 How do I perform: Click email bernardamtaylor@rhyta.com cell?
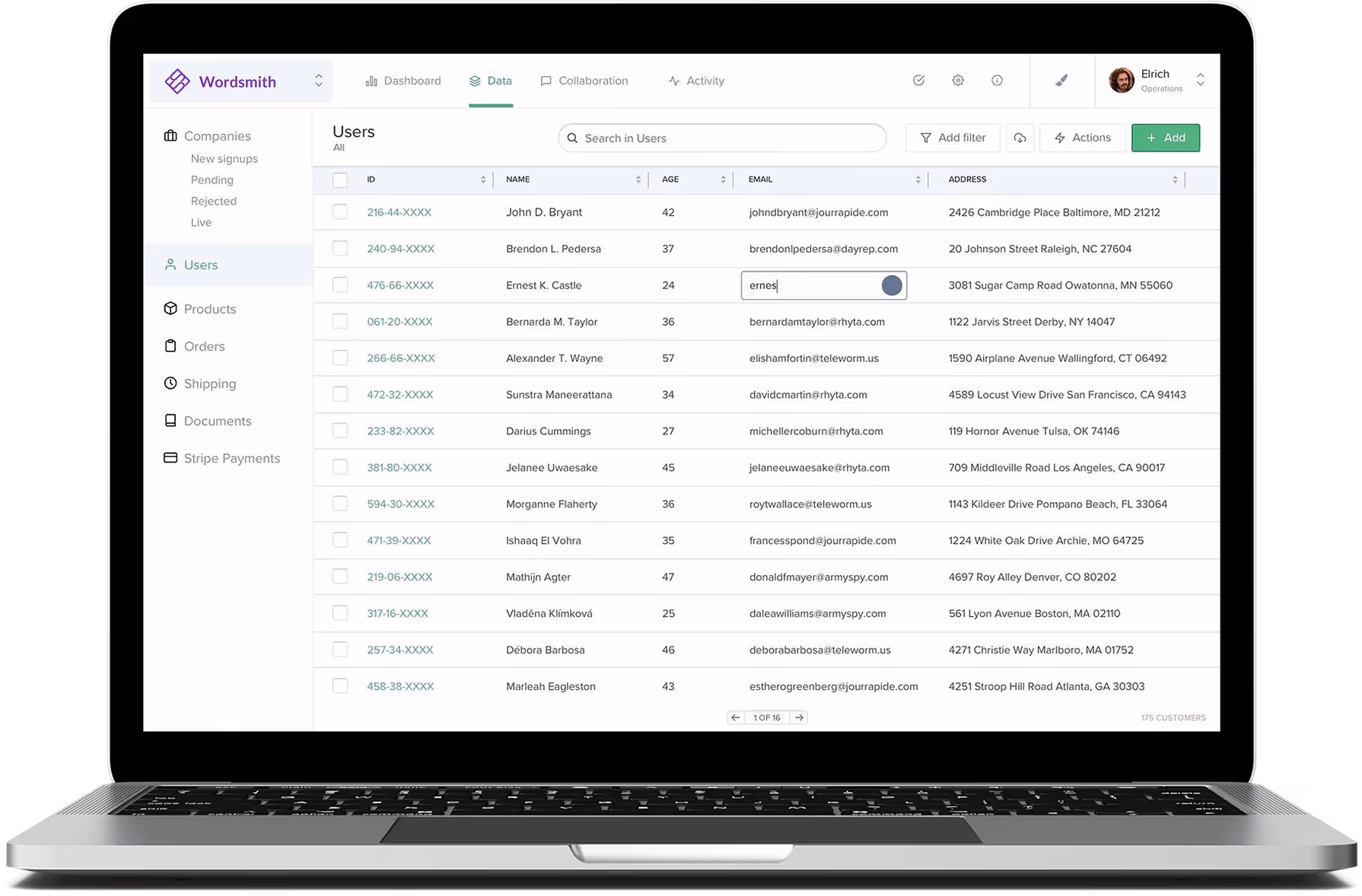pos(817,322)
